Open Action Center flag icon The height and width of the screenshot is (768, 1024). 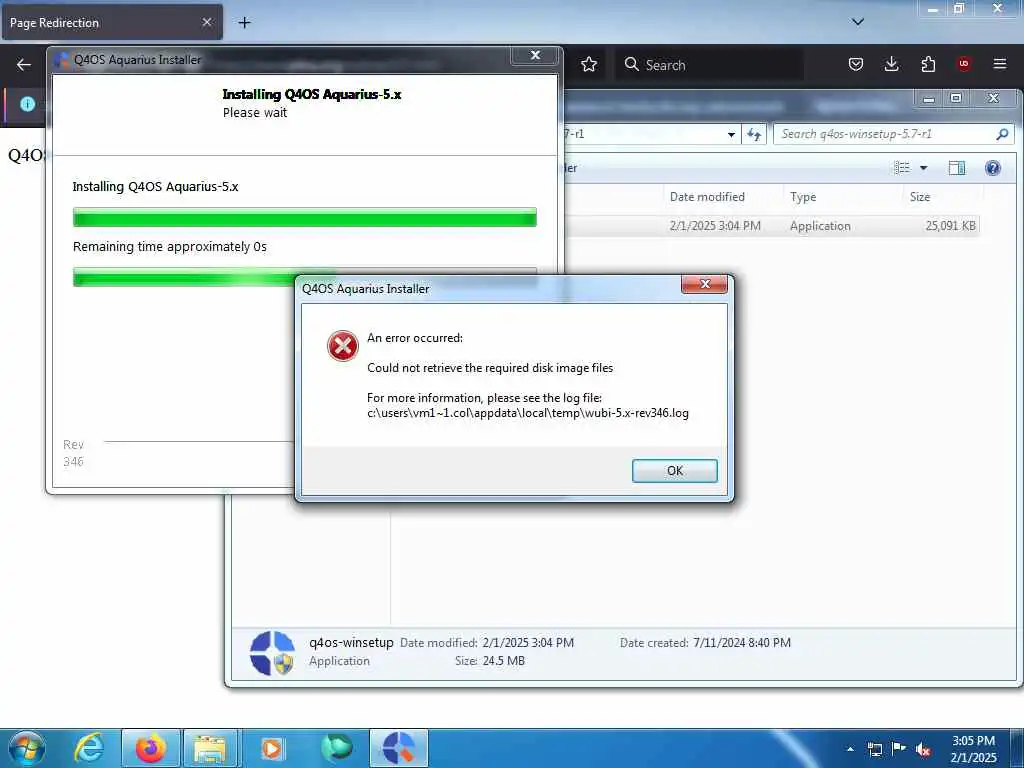(899, 748)
